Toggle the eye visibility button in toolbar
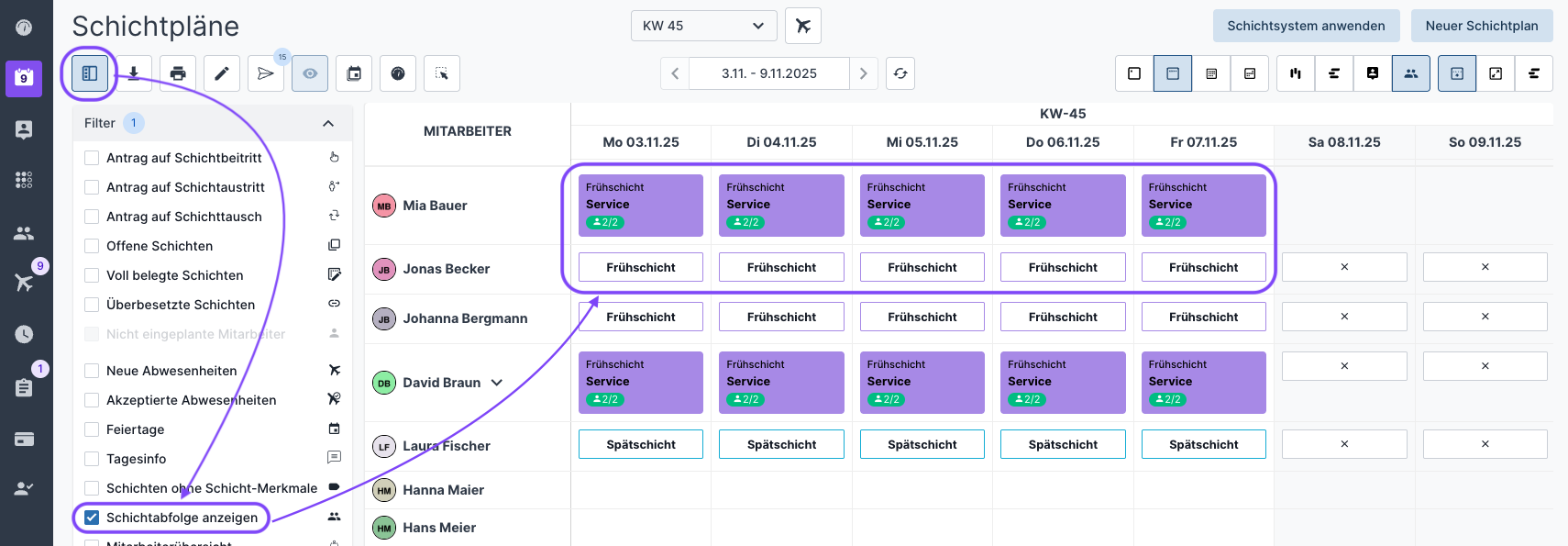Viewport: 1568px width, 546px height. (310, 73)
